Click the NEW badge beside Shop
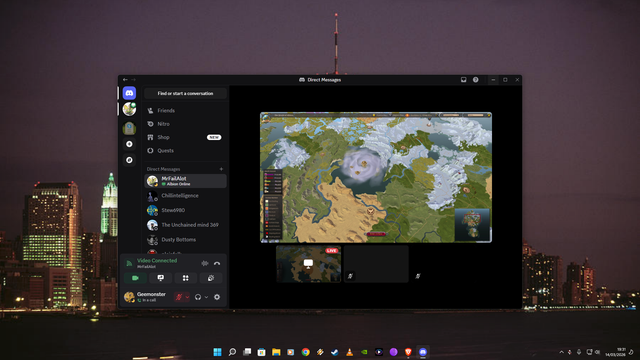Viewport: 640px width, 360px height. (x=214, y=137)
